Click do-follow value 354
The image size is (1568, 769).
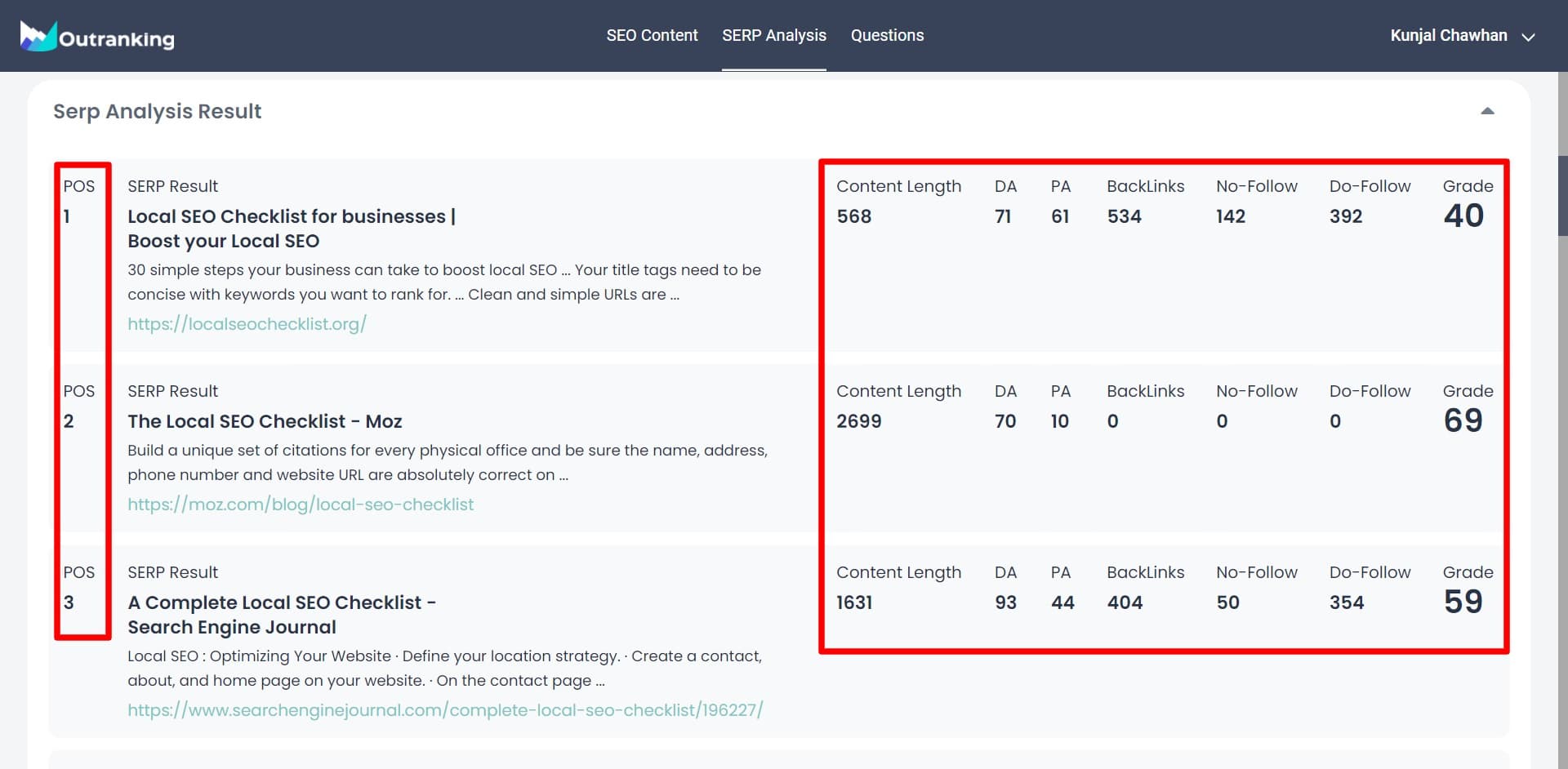tap(1346, 602)
